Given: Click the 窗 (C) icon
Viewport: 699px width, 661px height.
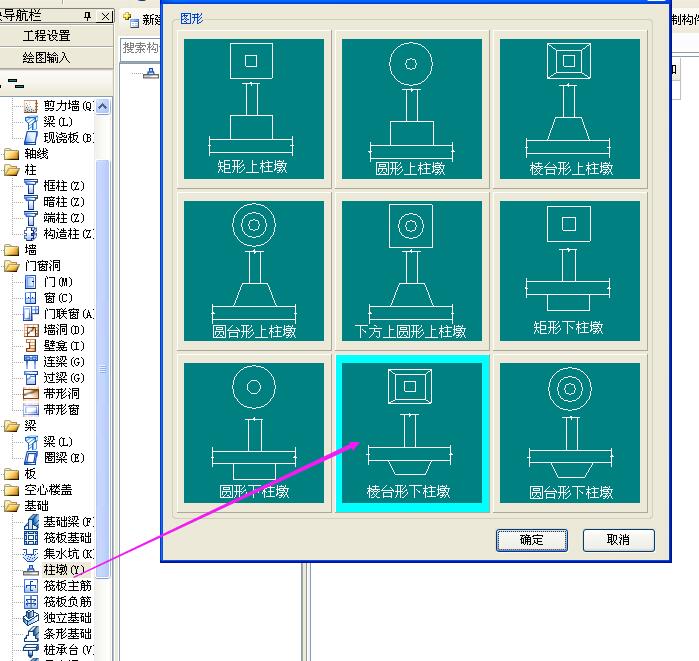Looking at the screenshot, I should pos(30,298).
